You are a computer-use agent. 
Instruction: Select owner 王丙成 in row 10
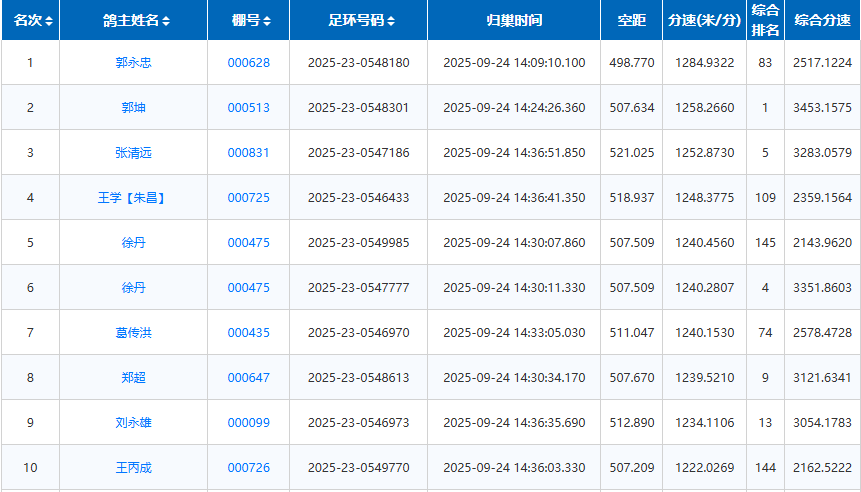pos(134,468)
